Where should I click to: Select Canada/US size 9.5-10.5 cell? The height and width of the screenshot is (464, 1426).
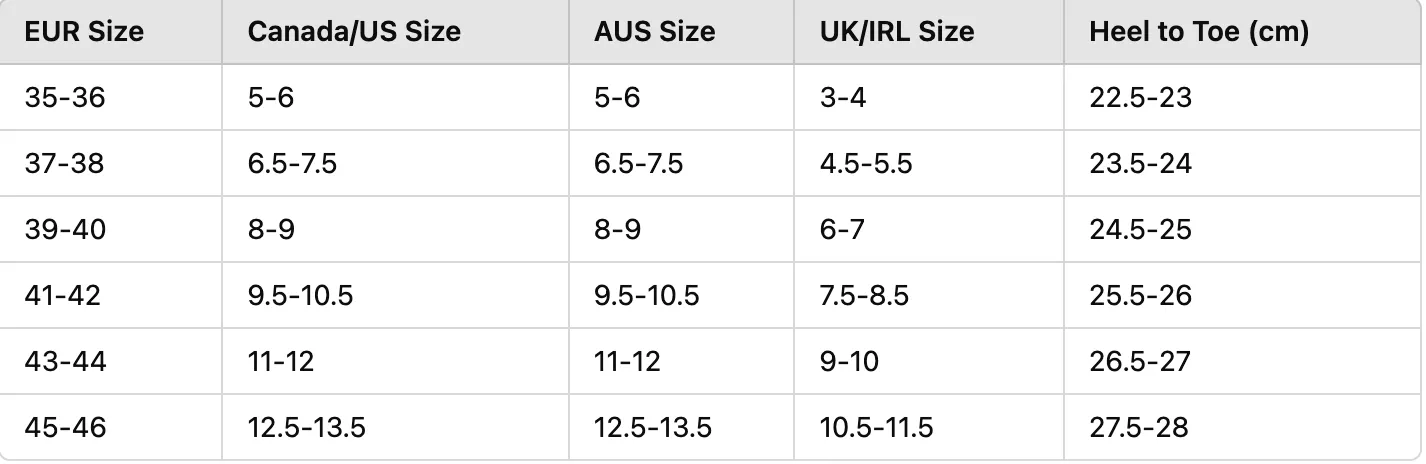pos(396,295)
